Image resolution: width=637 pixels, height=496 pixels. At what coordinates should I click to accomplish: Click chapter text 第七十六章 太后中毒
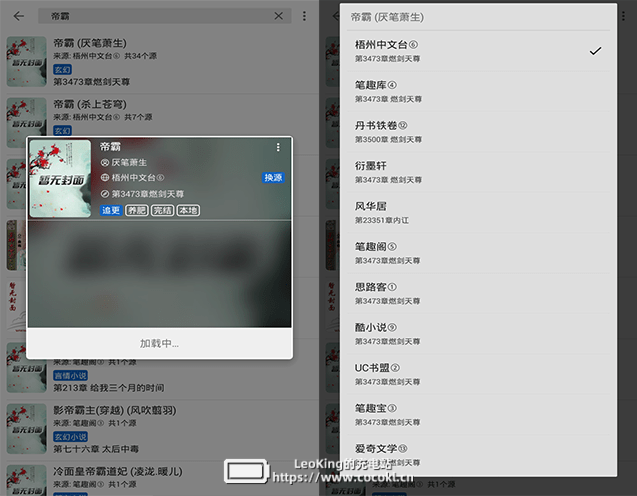pos(96,449)
